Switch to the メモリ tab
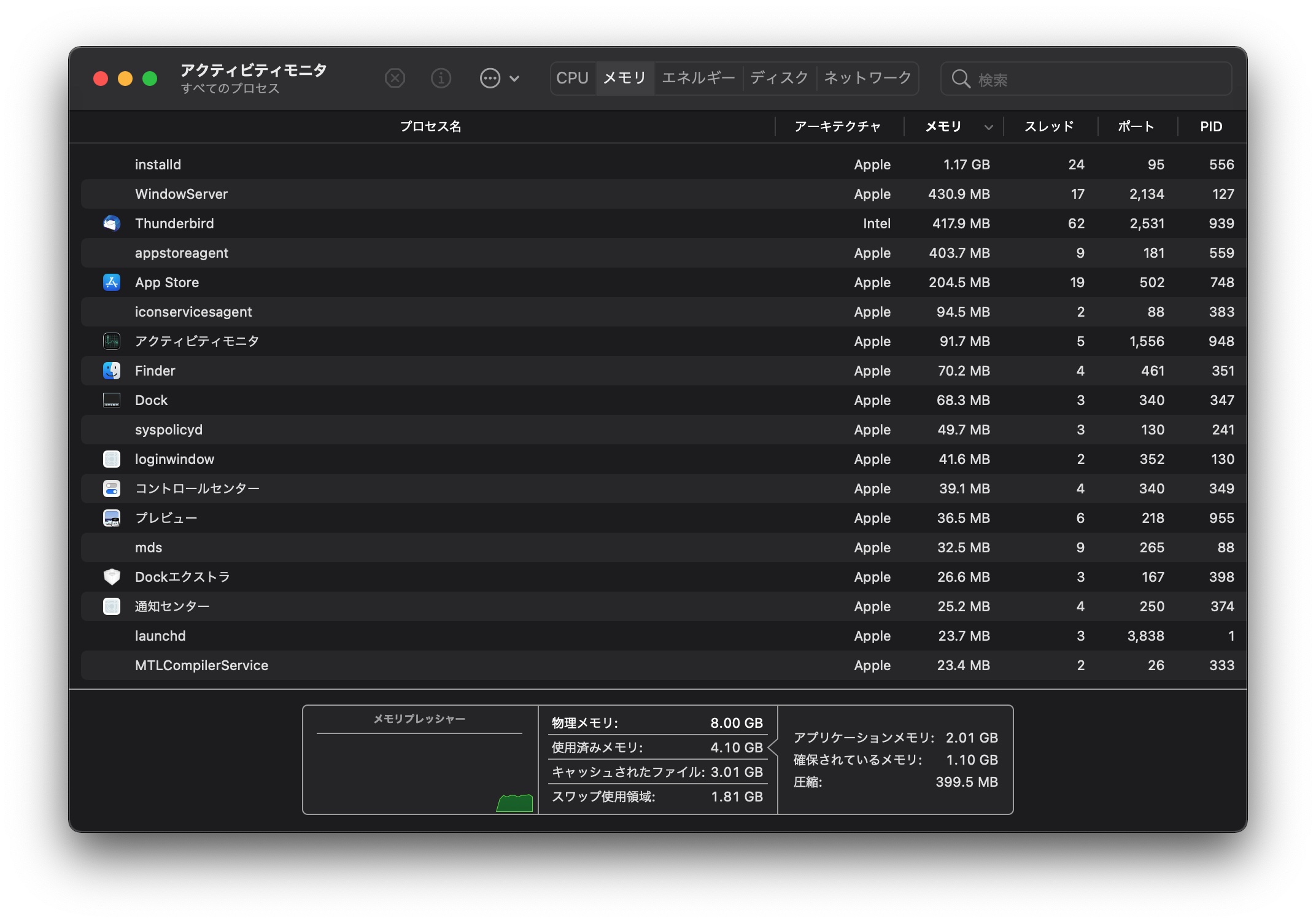This screenshot has height=923, width=1316. pos(625,79)
